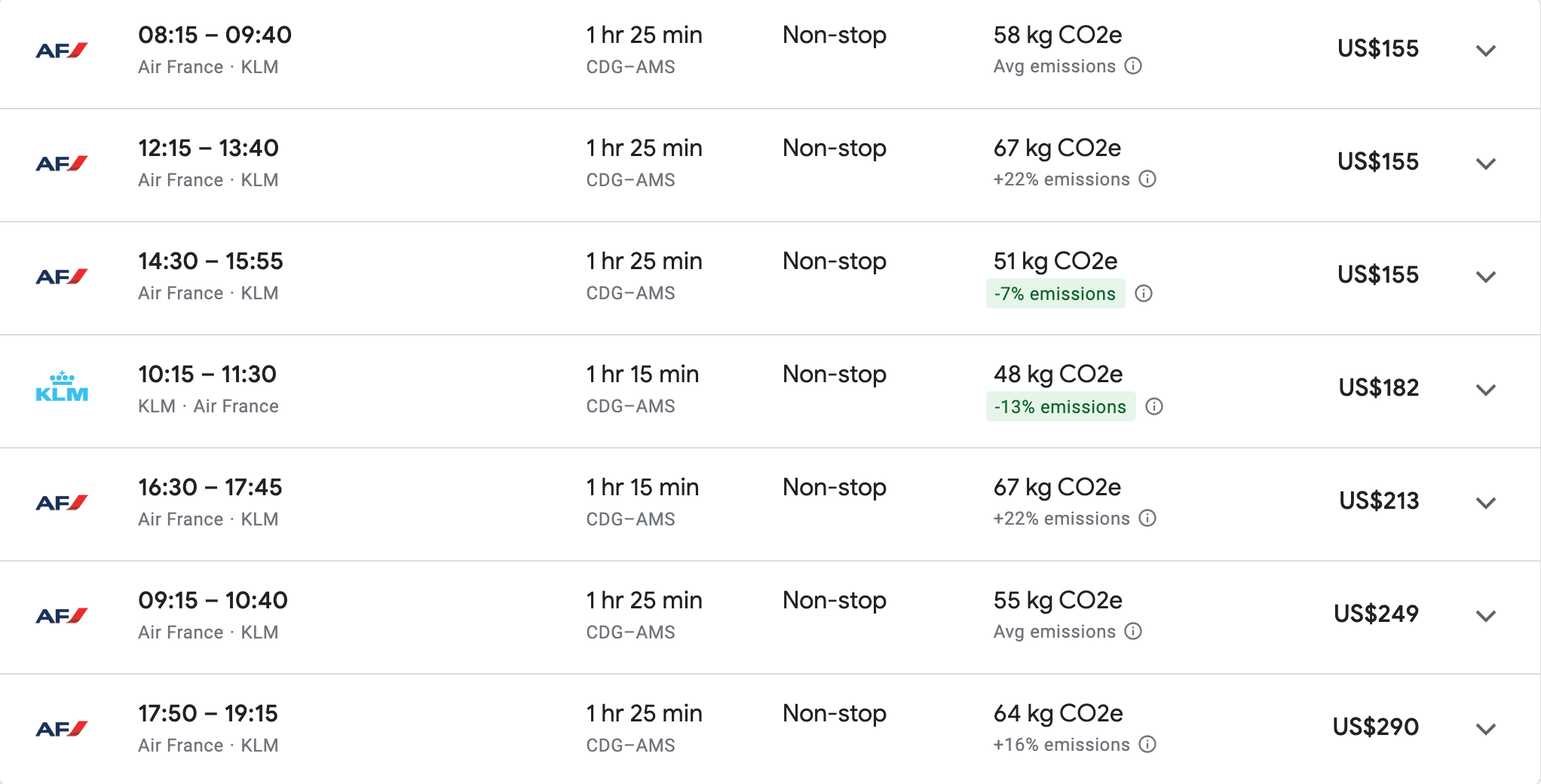Image resolution: width=1541 pixels, height=784 pixels.
Task: Select the 14:30 – 15:55 flight time
Action: point(210,262)
